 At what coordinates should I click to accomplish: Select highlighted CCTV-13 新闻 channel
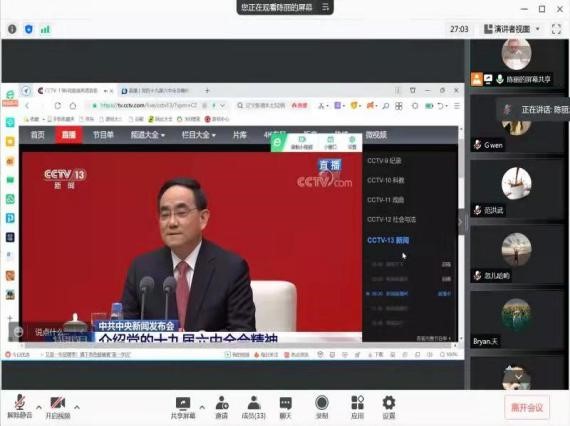click(388, 240)
